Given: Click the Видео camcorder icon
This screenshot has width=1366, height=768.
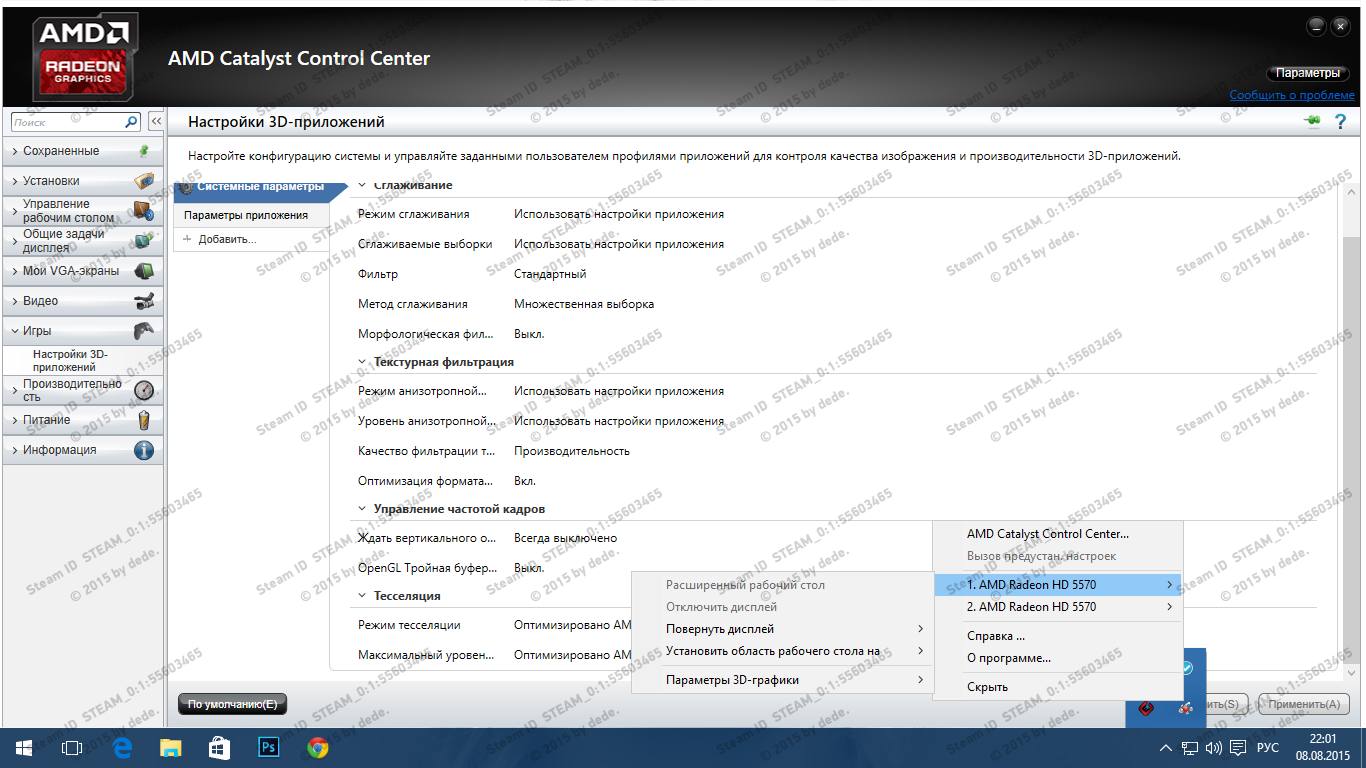Looking at the screenshot, I should click(x=144, y=301).
